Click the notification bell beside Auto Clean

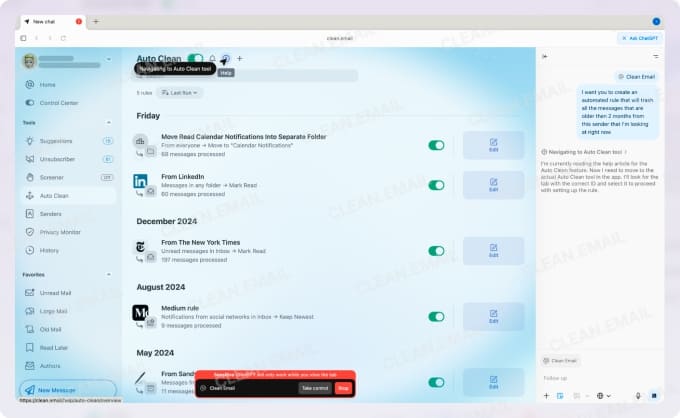(x=212, y=59)
